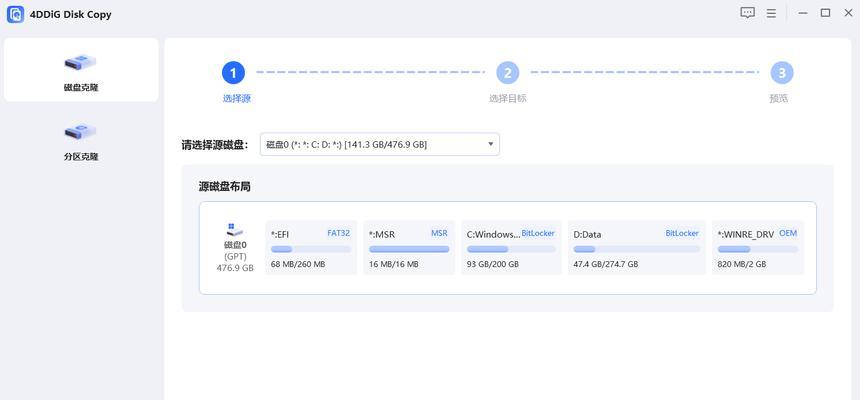Click the 476.9 GB disk size text
Image resolution: width=860 pixels, height=400 pixels.
(235, 268)
